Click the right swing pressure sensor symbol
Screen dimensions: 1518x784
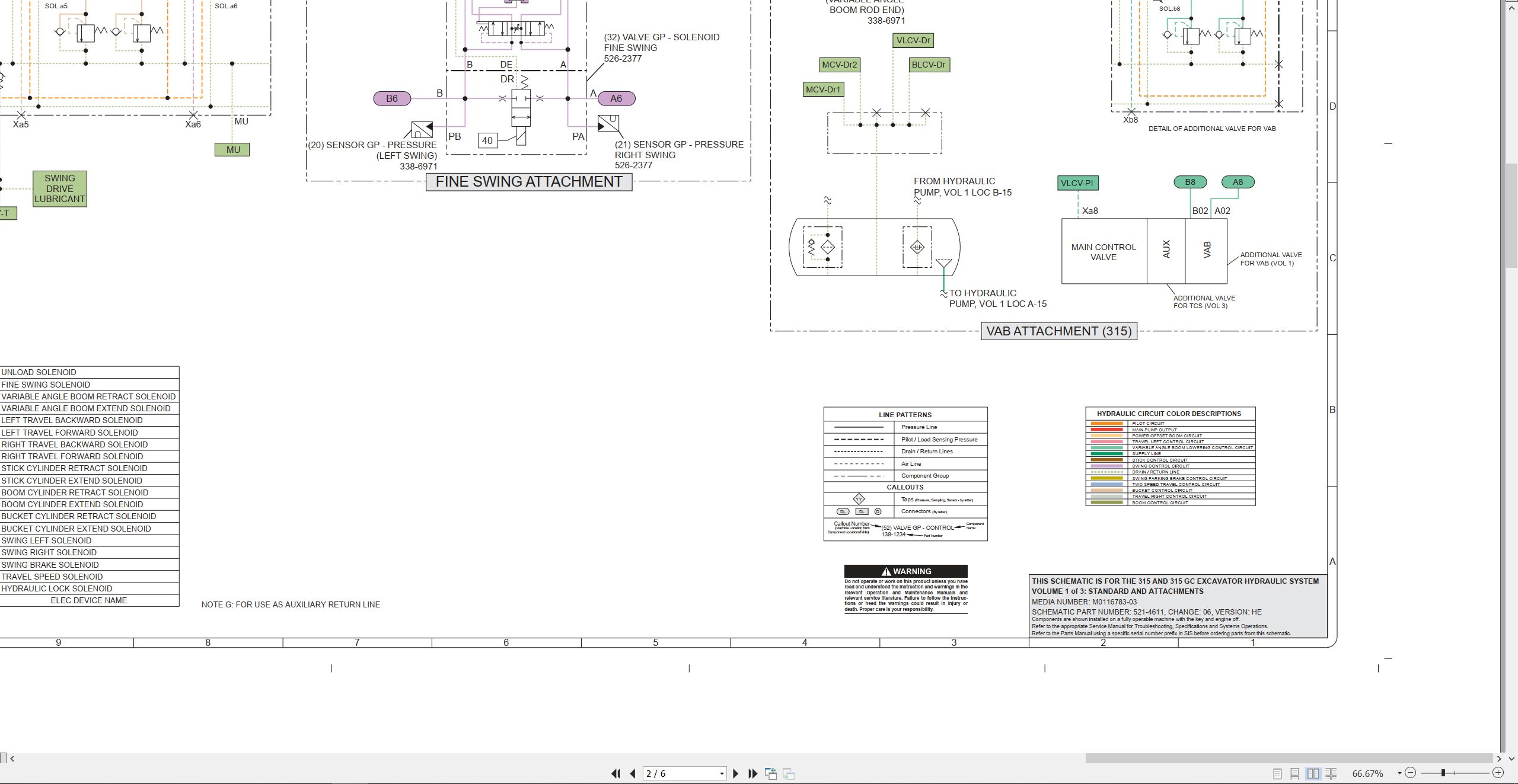[608, 123]
